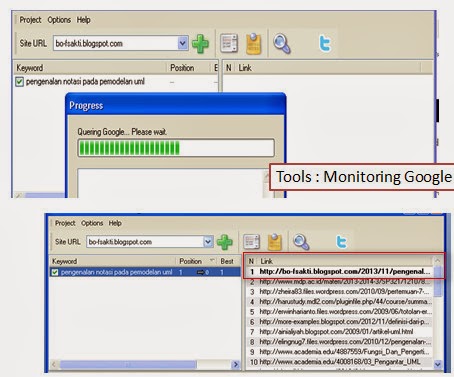Click the green plus icon in the Progress window
Image resolution: width=454 pixels, height=377 pixels.
(x=200, y=44)
